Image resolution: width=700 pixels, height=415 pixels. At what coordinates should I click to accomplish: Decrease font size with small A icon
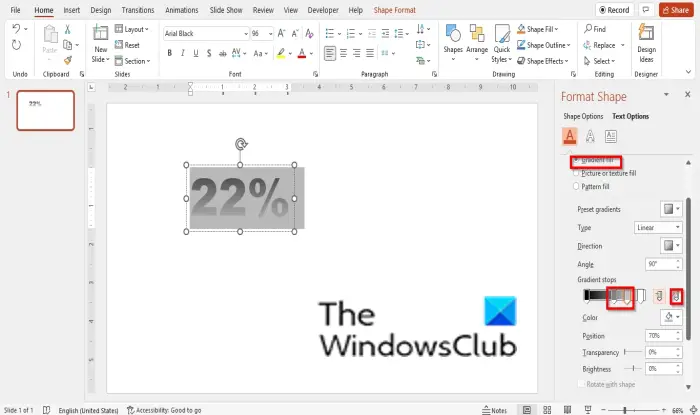pyautogui.click(x=295, y=33)
